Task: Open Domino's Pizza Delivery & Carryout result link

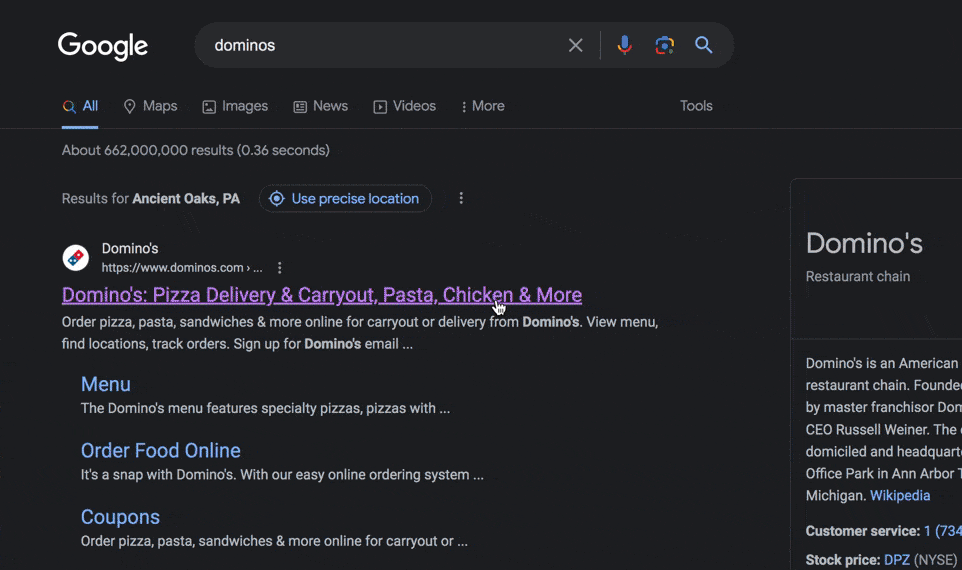Action: tap(321, 295)
